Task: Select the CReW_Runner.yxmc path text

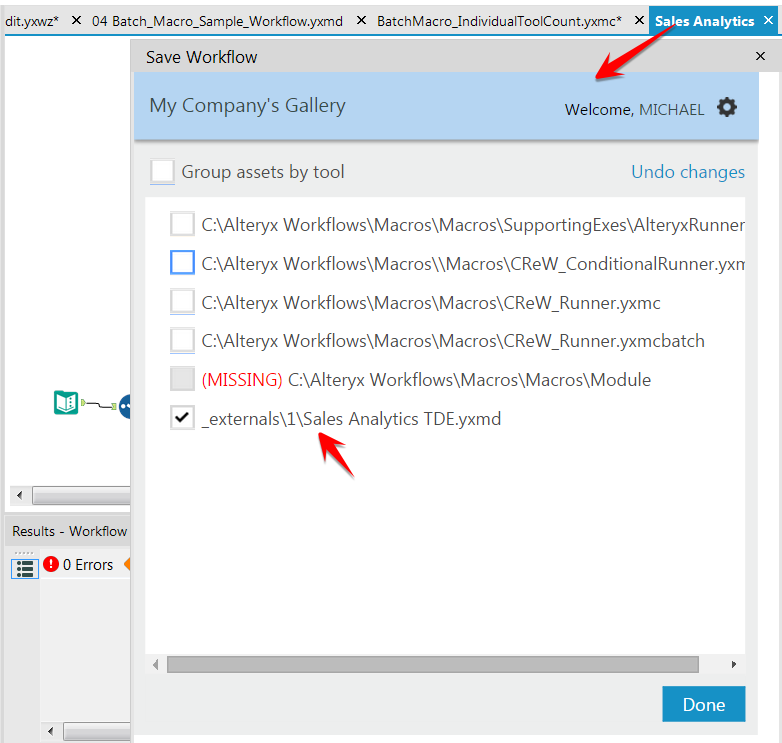Action: pyautogui.click(x=431, y=303)
